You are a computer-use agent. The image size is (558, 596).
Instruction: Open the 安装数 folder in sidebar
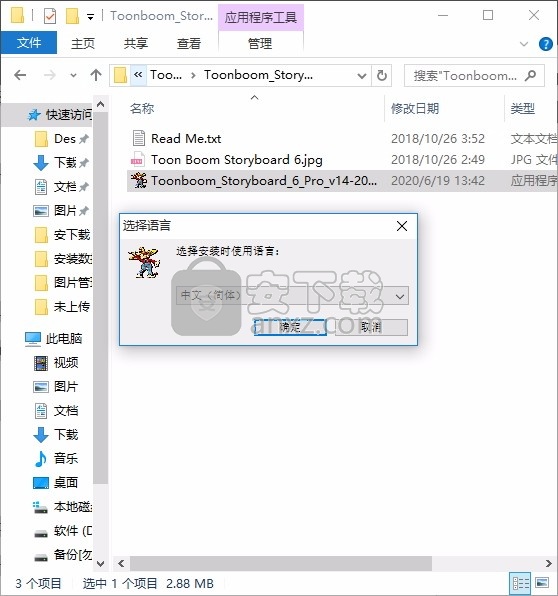click(63, 258)
